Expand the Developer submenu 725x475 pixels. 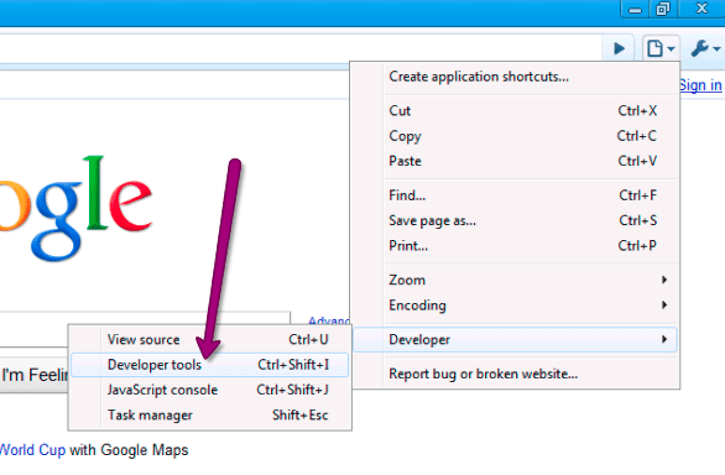[x=420, y=340]
